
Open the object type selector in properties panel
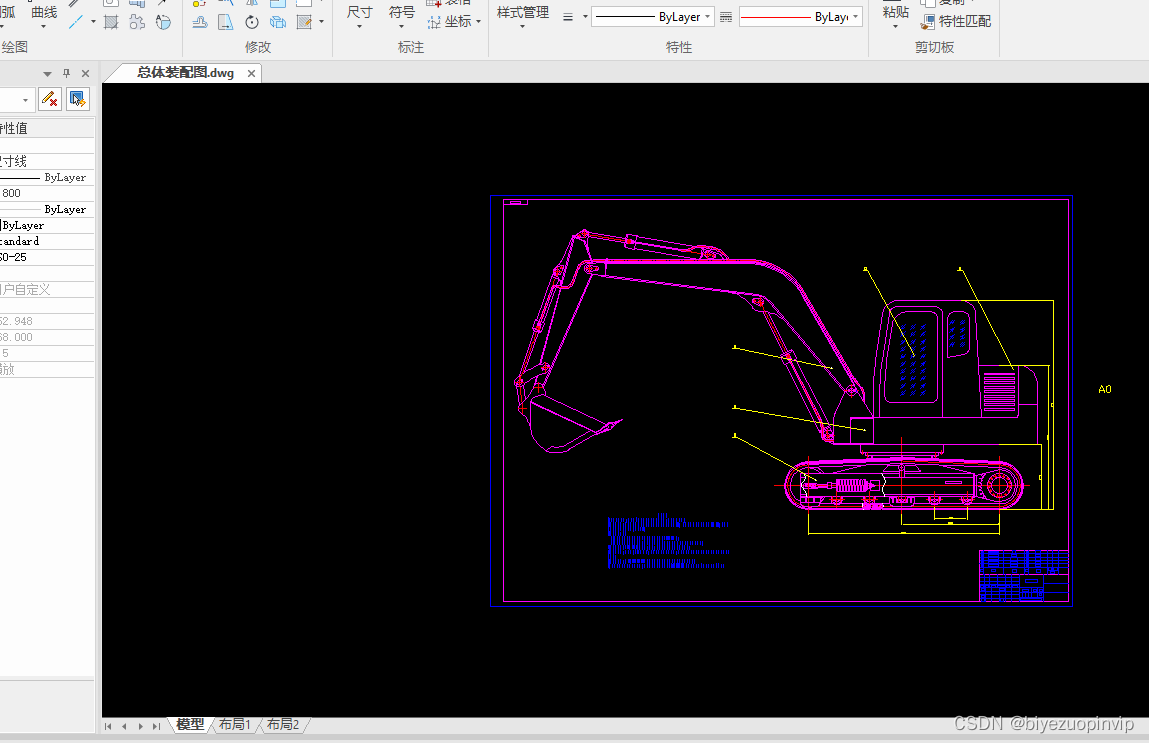click(x=17, y=100)
